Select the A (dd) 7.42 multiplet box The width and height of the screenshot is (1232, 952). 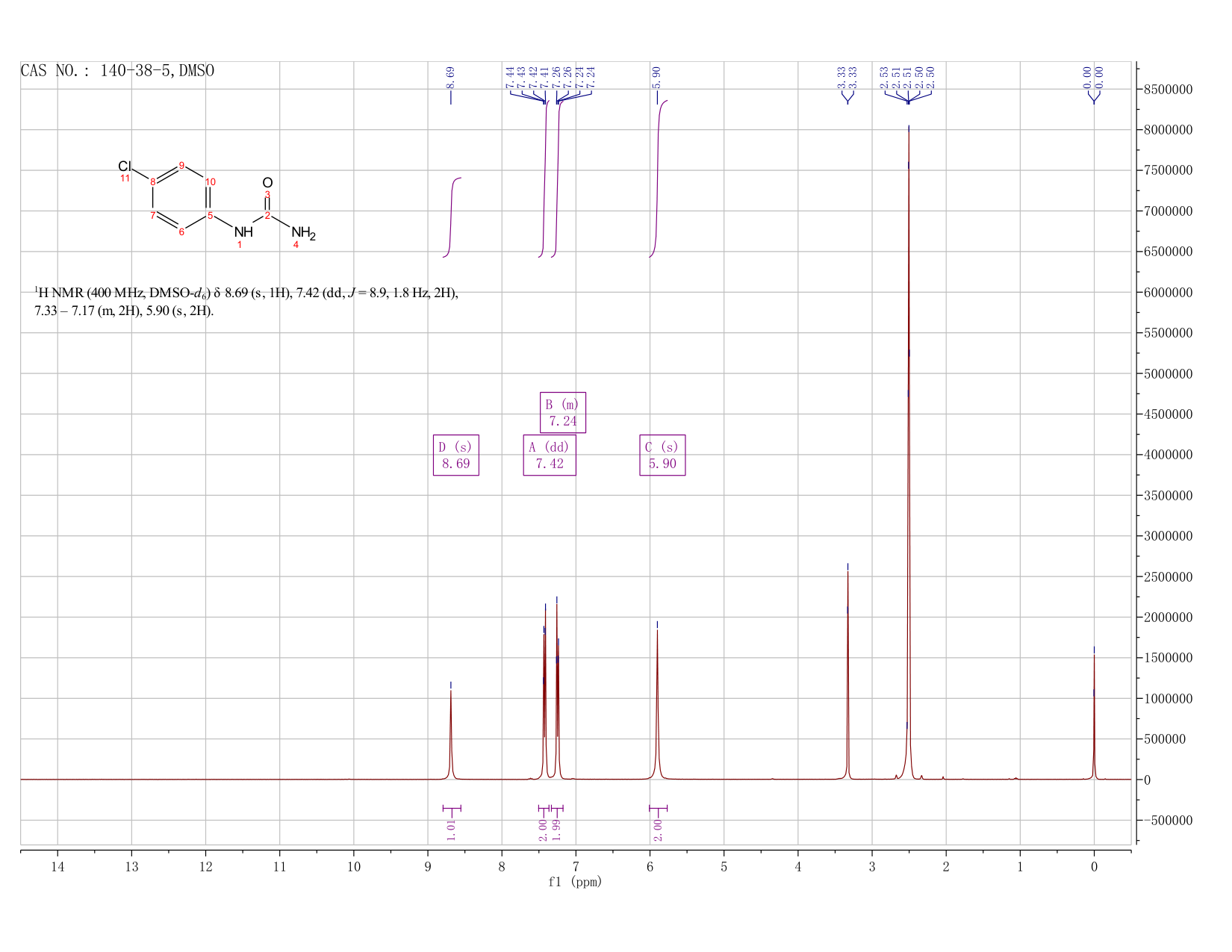pyautogui.click(x=550, y=455)
